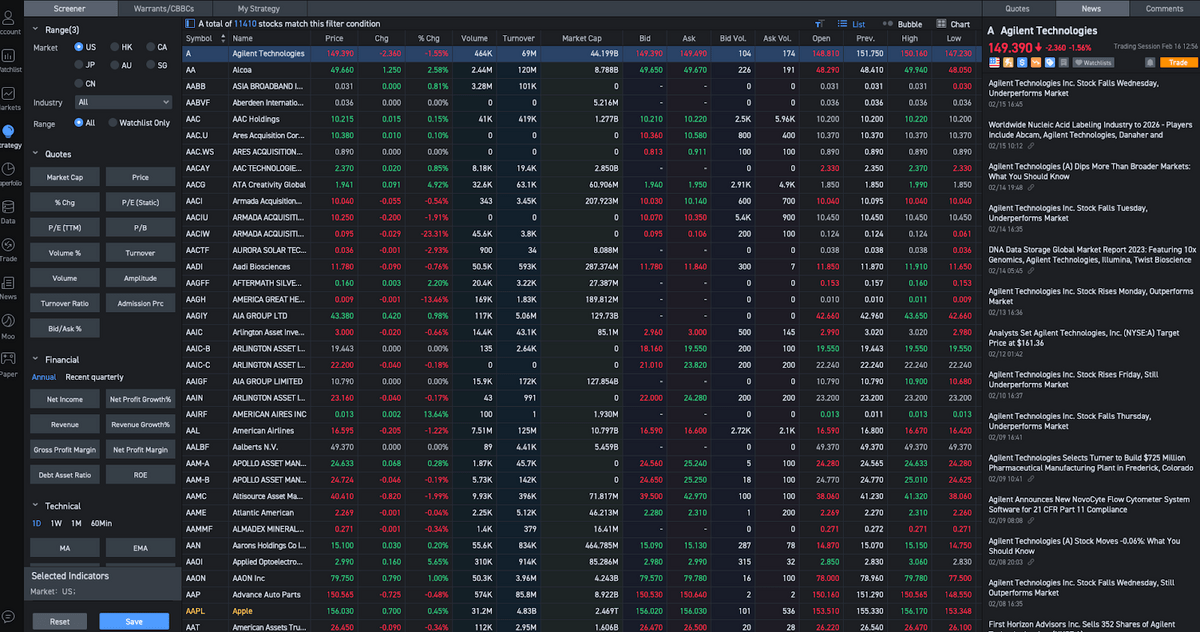Click the orange running-figure icon under Agilent price
Screen dimensions: 1200x632
[x=1008, y=62]
